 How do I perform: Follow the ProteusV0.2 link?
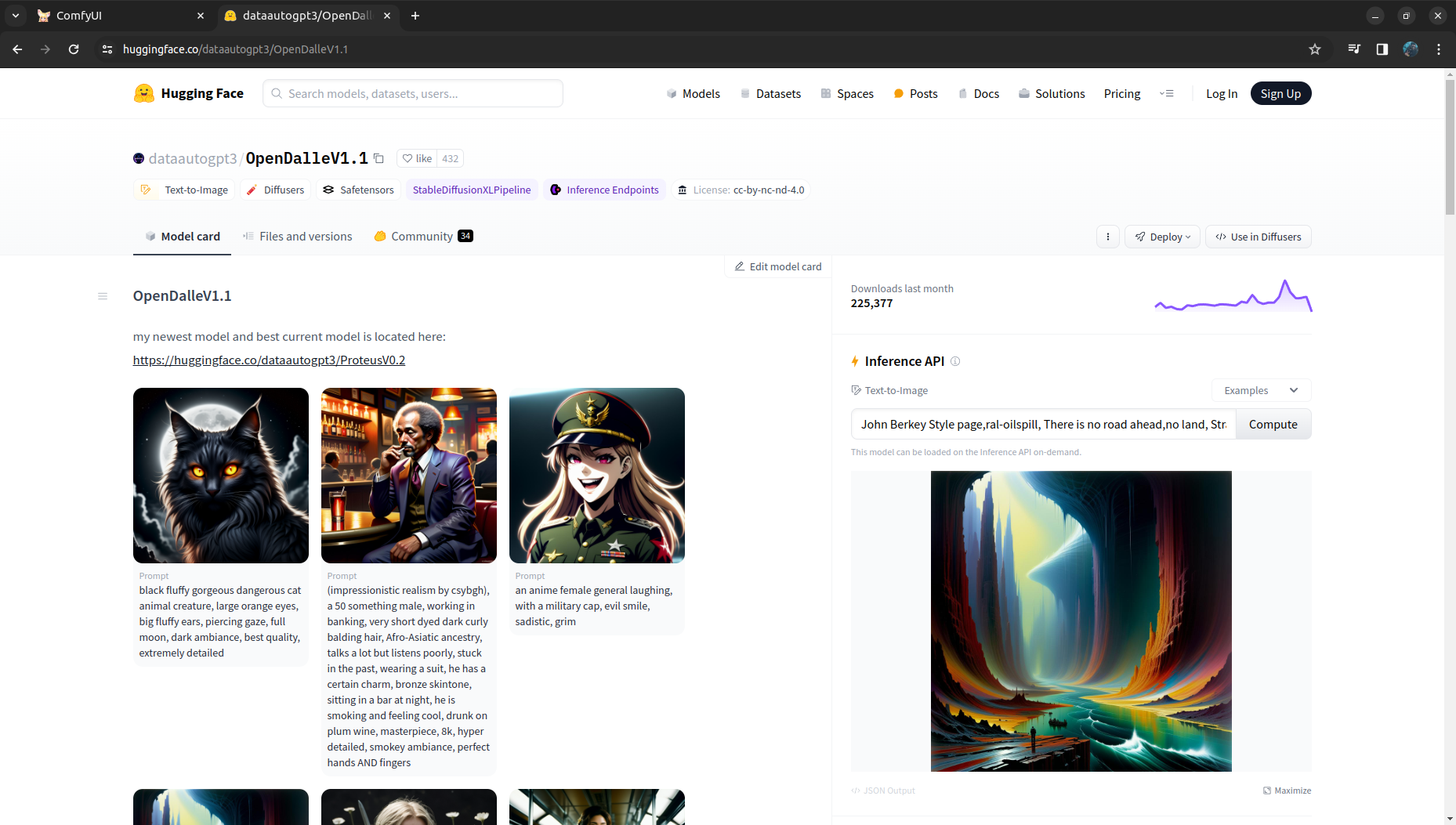[269, 360]
